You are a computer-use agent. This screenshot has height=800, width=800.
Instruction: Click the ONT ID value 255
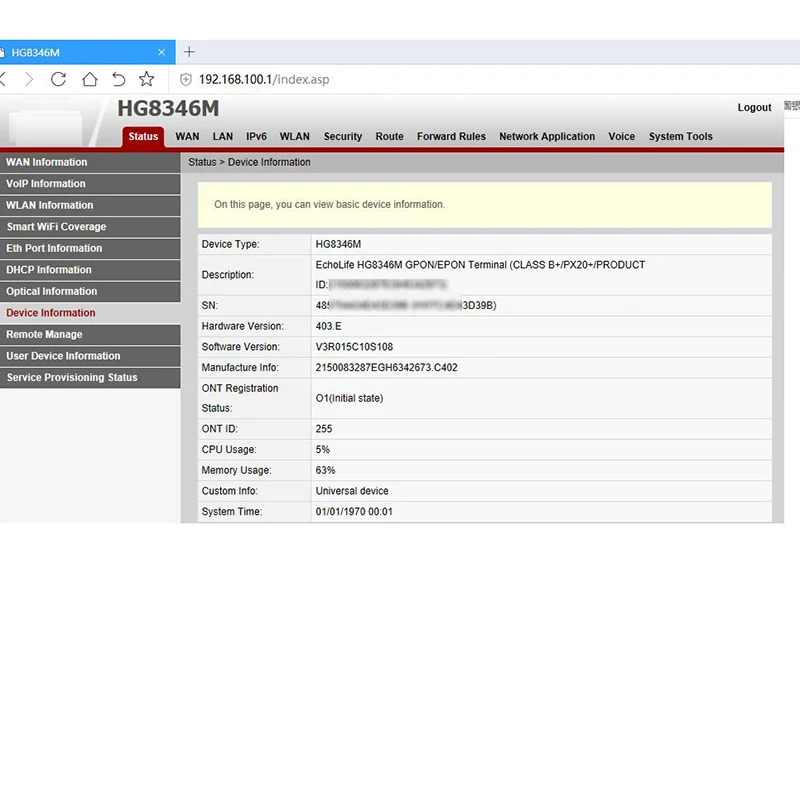coord(323,429)
